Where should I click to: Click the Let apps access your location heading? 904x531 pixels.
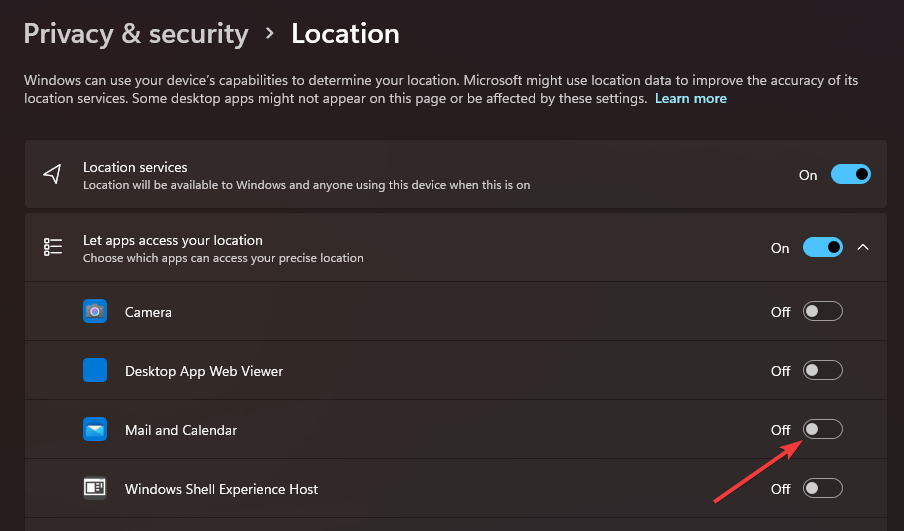click(173, 240)
